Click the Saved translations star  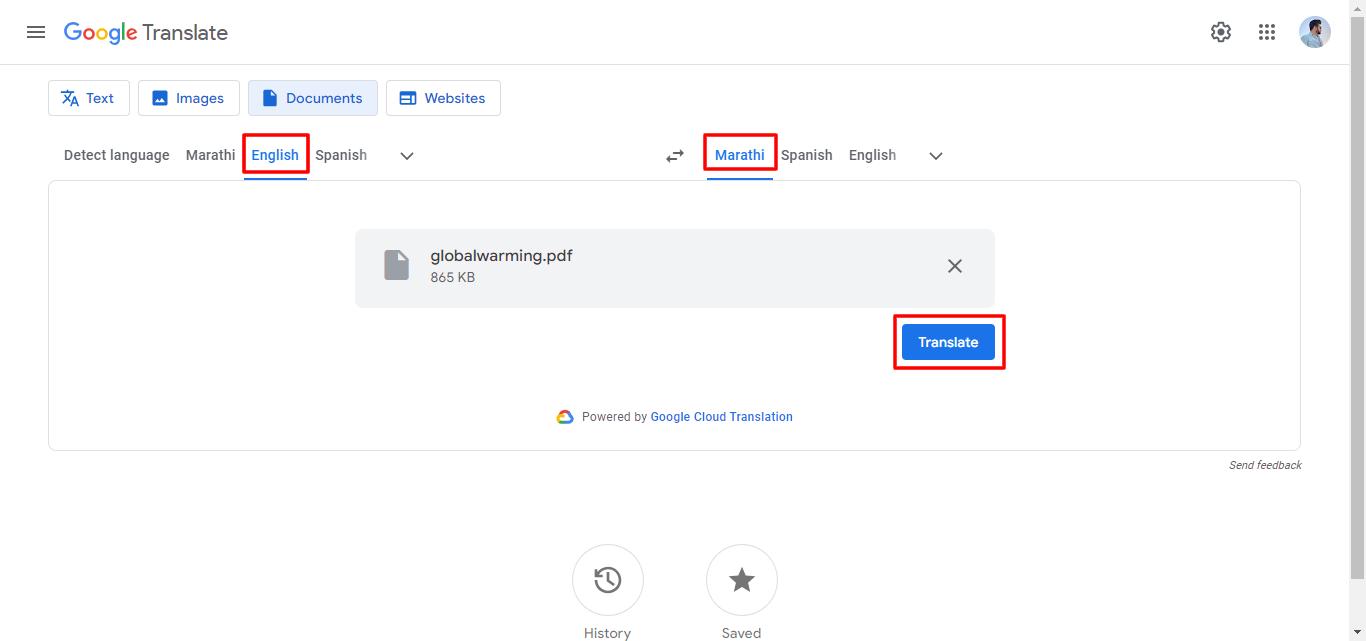741,580
